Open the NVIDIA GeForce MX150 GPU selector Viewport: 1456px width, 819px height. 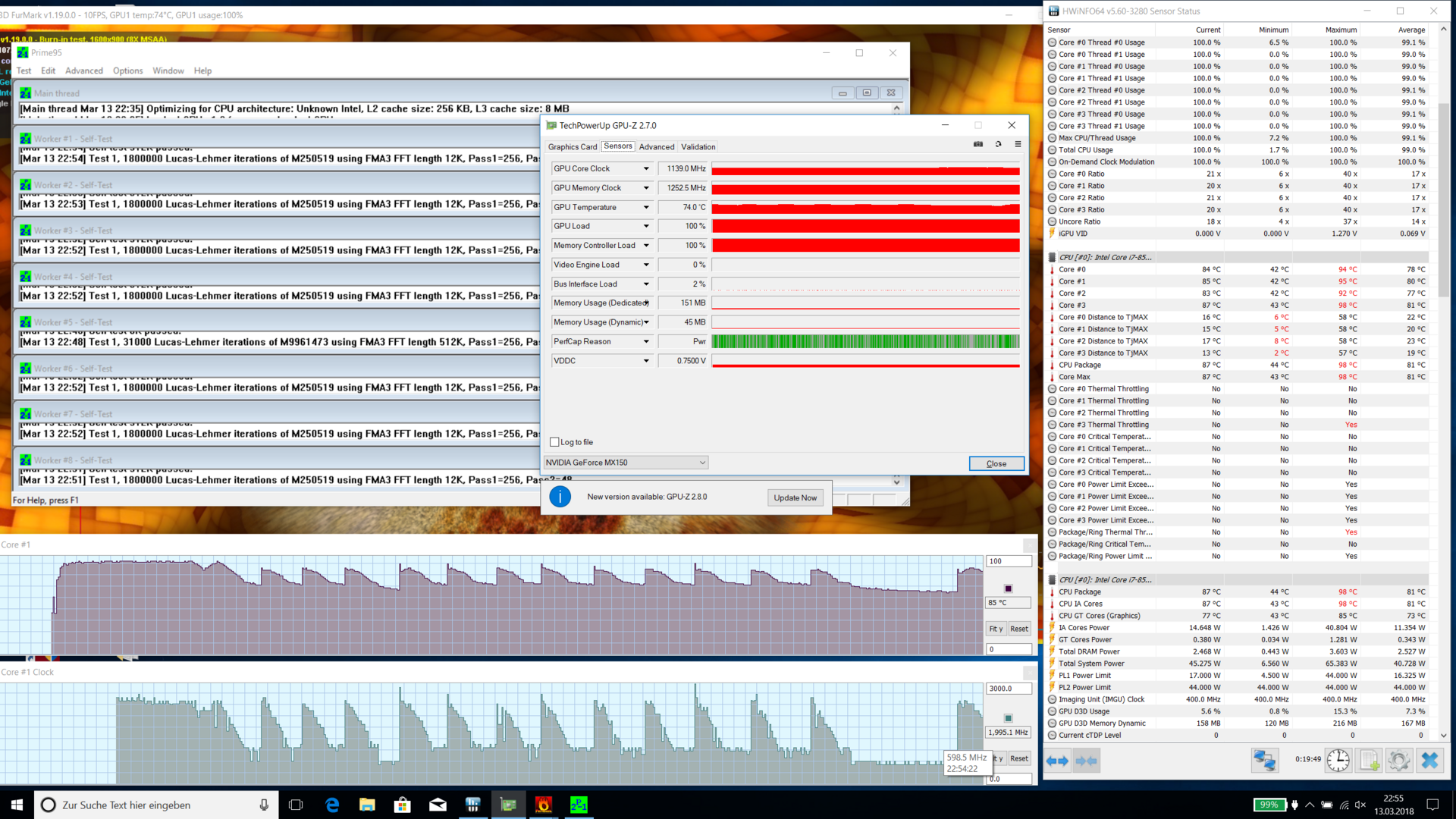pyautogui.click(x=626, y=463)
